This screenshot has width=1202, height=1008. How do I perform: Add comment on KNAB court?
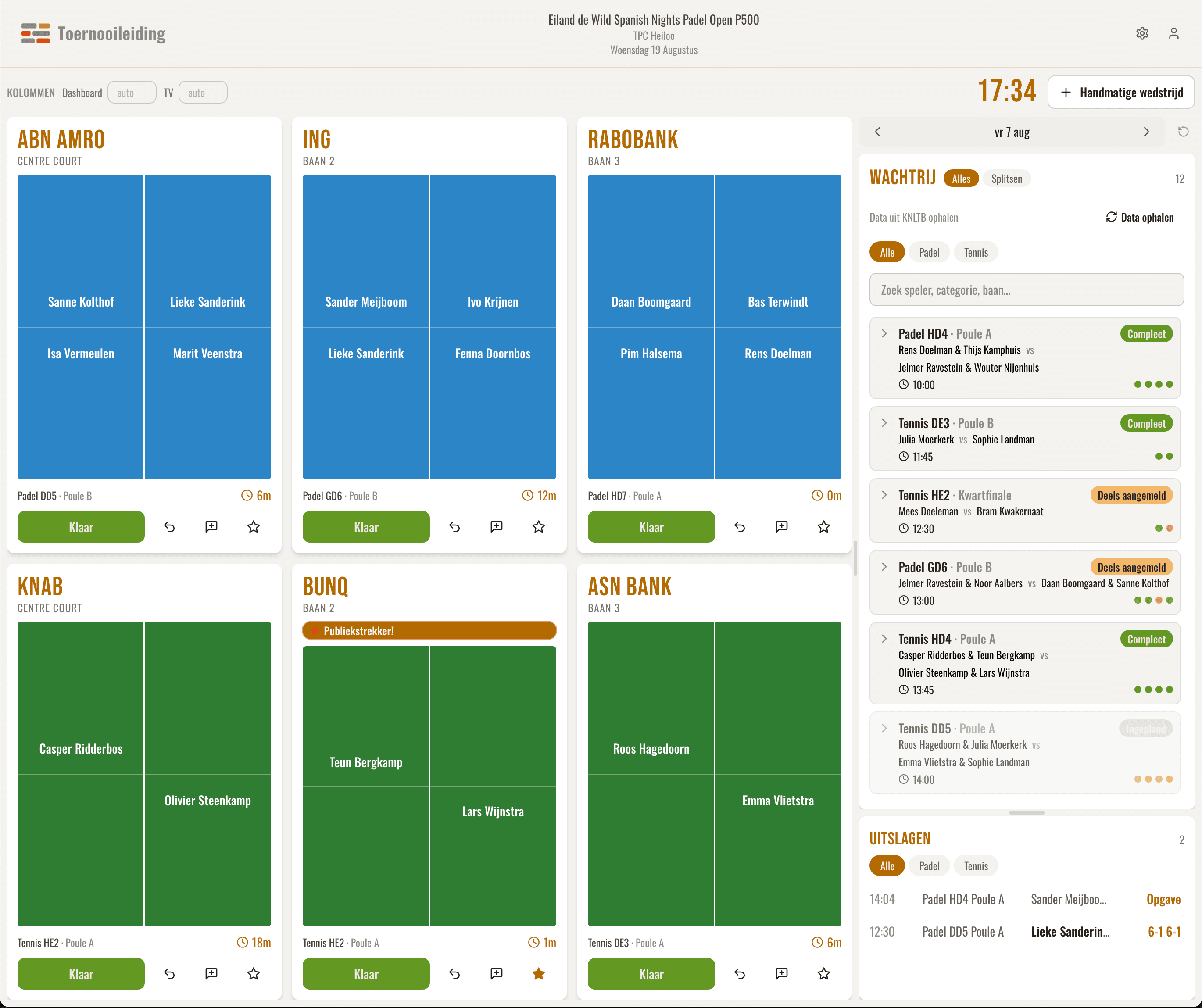[x=211, y=974]
